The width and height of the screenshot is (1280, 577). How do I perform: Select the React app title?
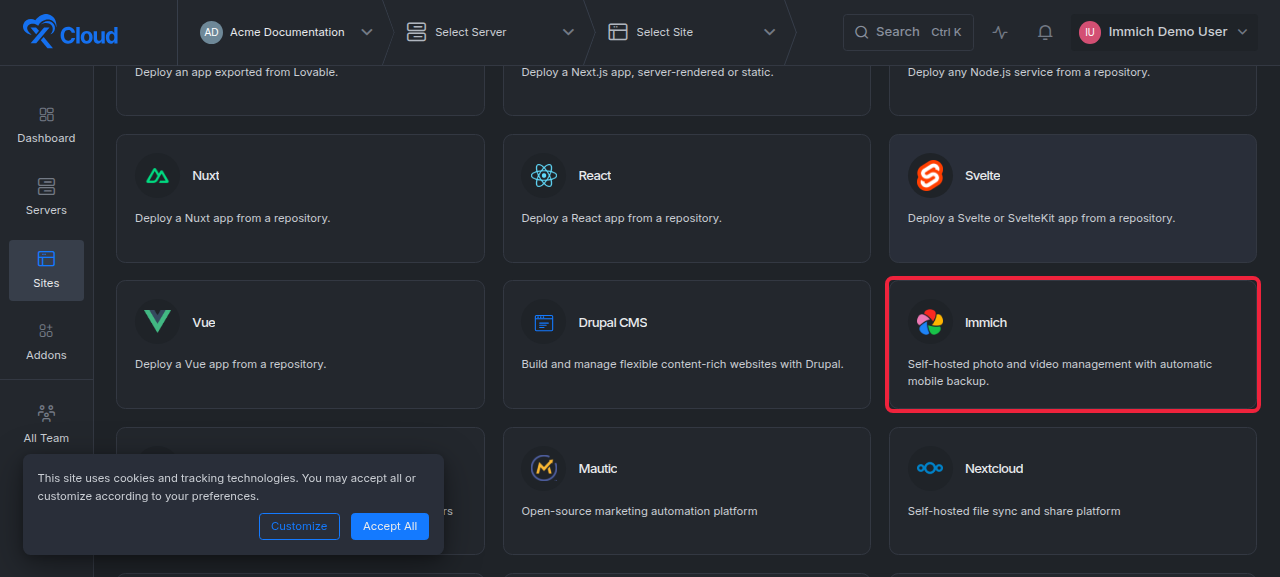coord(595,176)
